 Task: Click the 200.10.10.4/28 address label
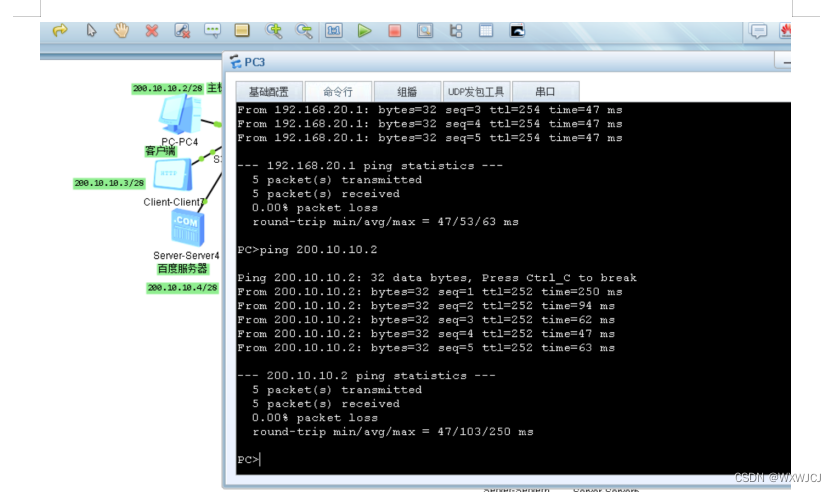[182, 288]
